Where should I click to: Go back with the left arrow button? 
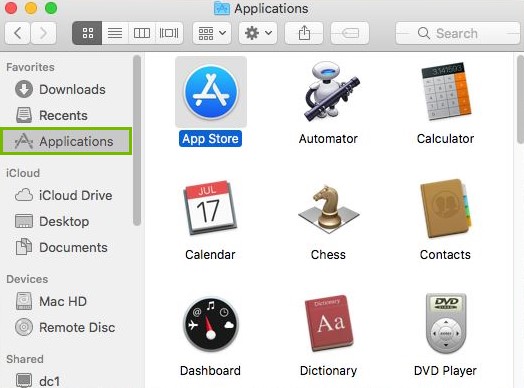click(18, 33)
